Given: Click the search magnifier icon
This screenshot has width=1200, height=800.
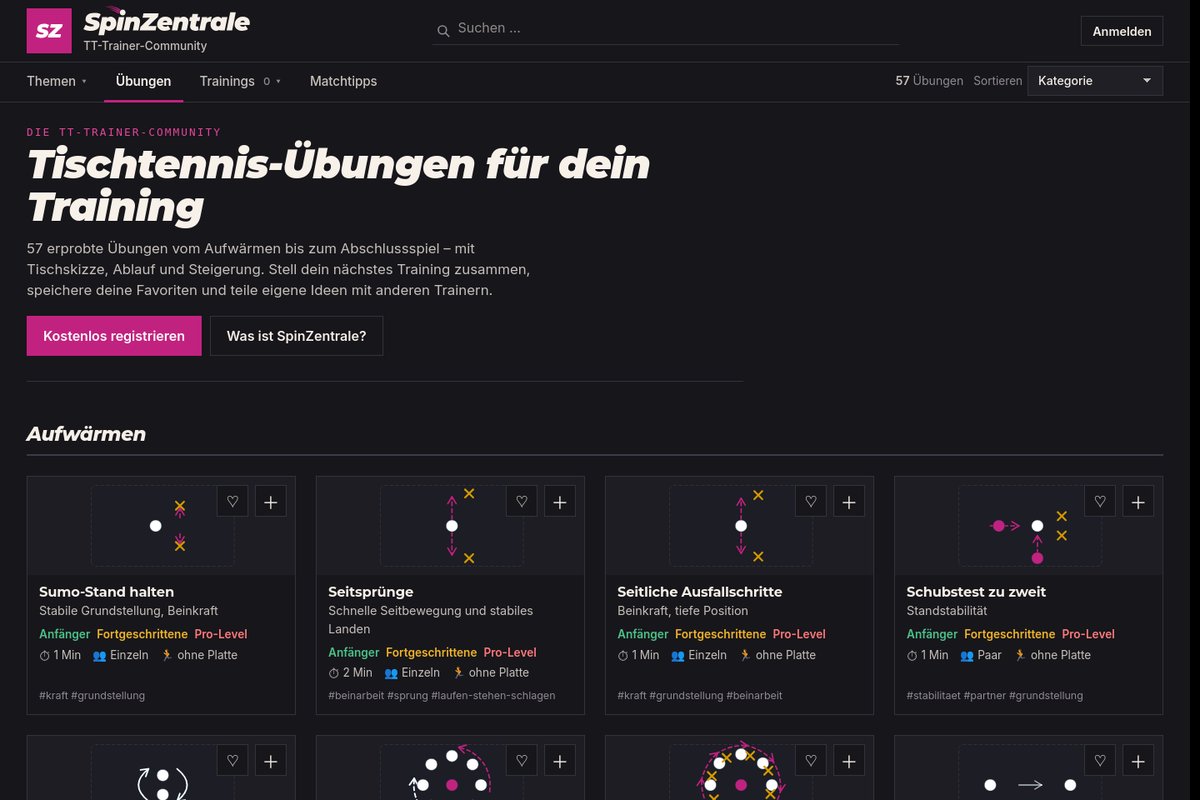Looking at the screenshot, I should point(444,31).
